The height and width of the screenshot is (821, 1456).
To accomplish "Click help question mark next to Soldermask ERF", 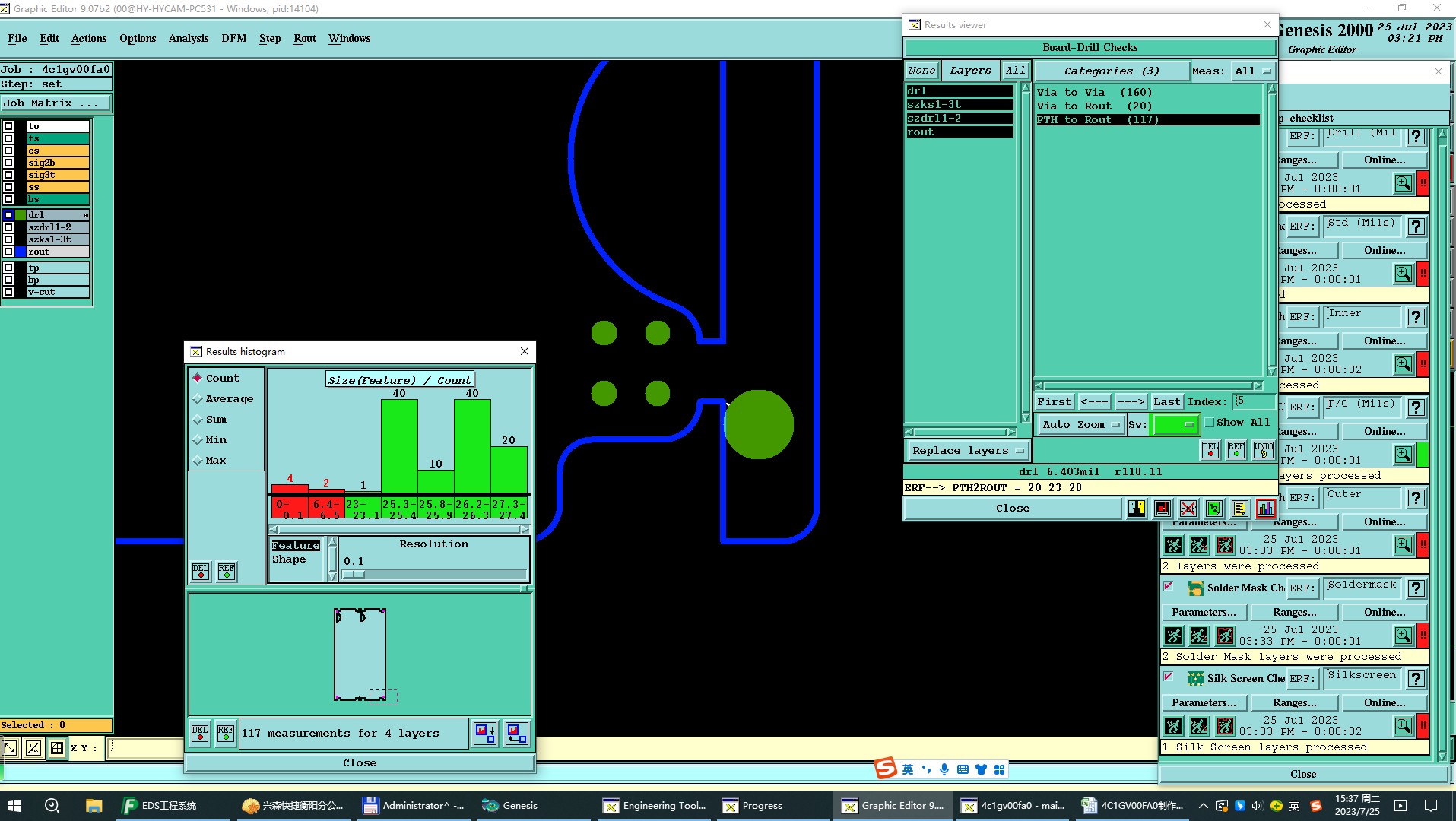I will coord(1416,588).
